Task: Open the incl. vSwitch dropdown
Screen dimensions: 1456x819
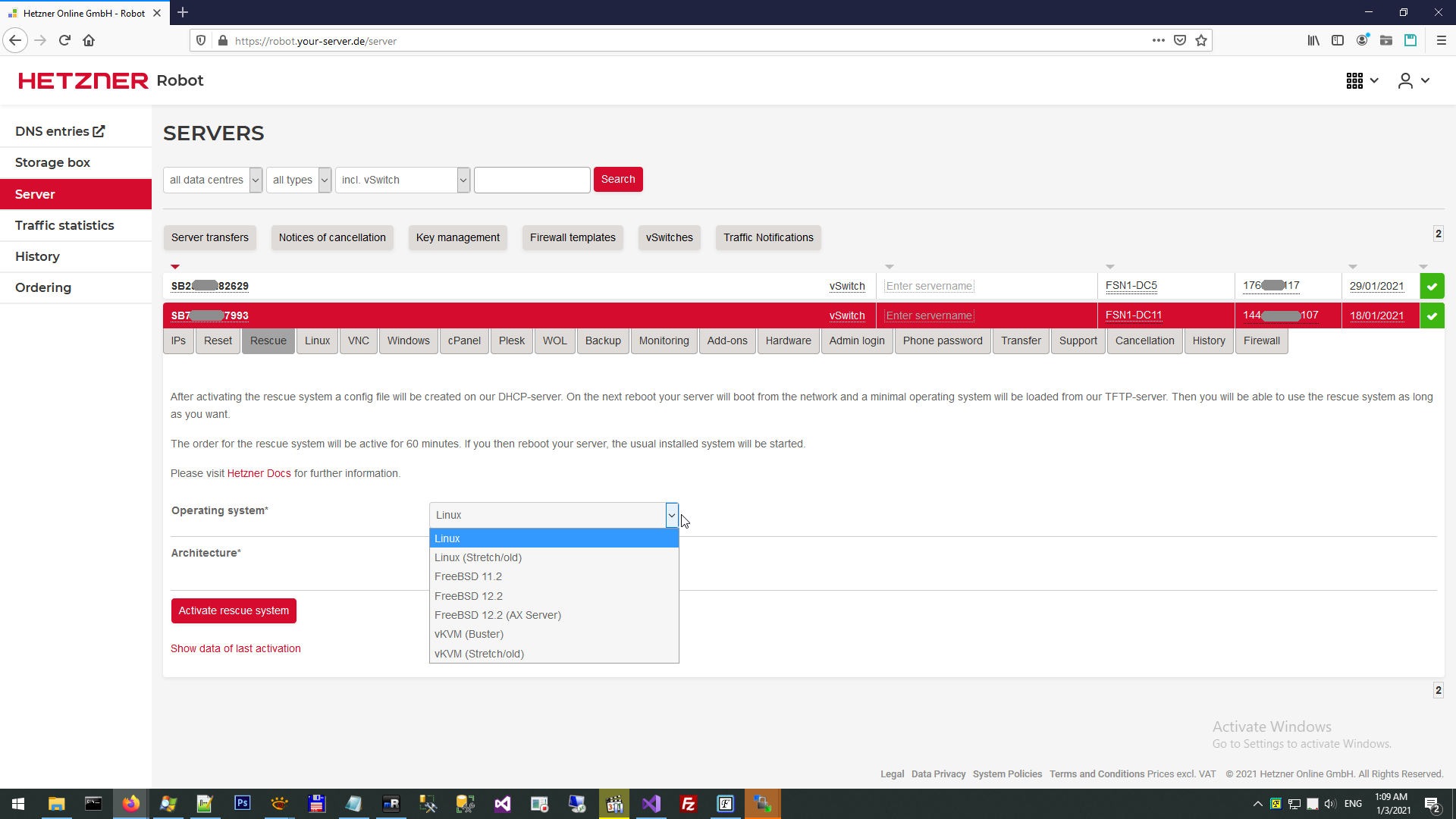Action: 402,180
